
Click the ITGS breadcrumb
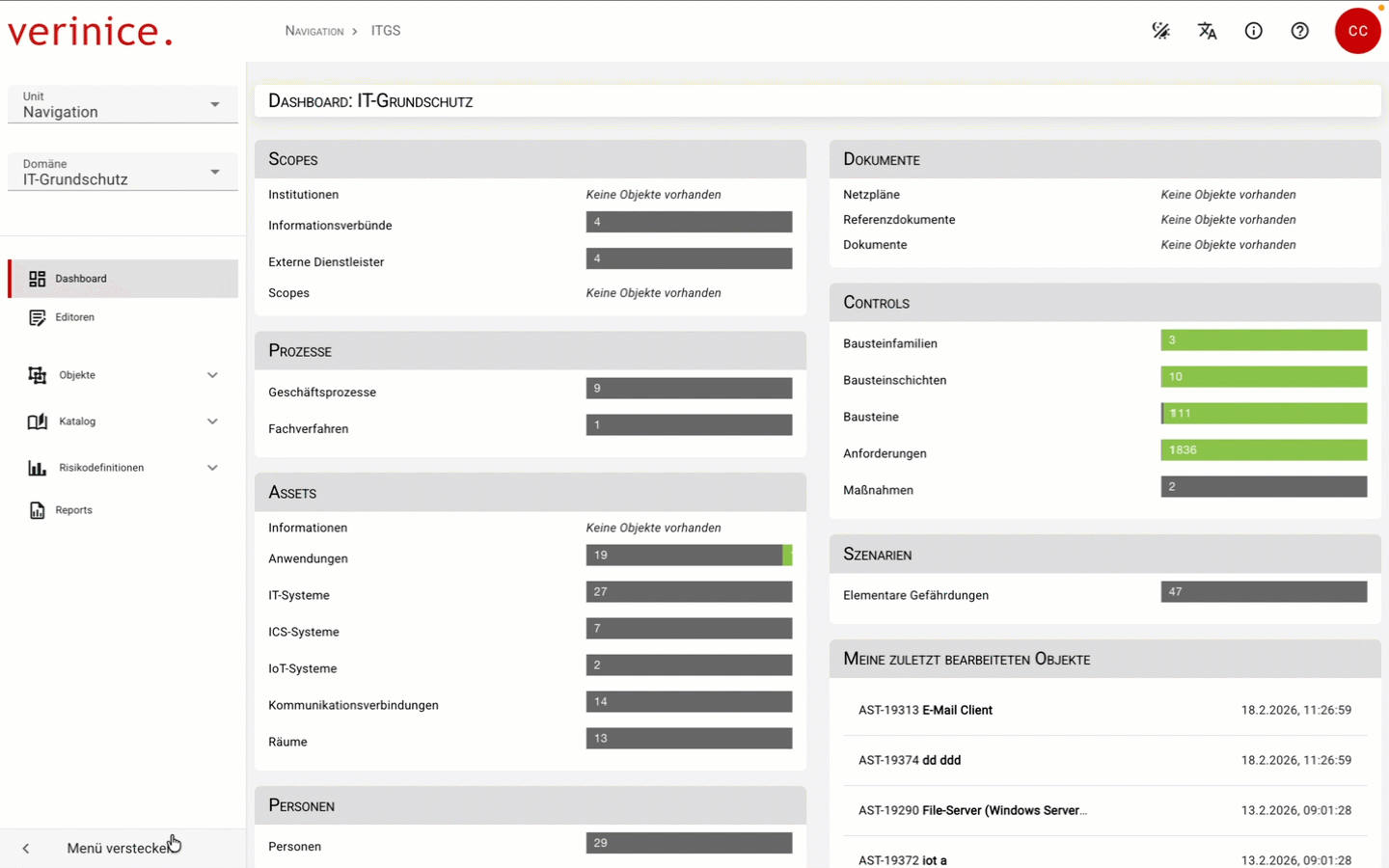386,31
